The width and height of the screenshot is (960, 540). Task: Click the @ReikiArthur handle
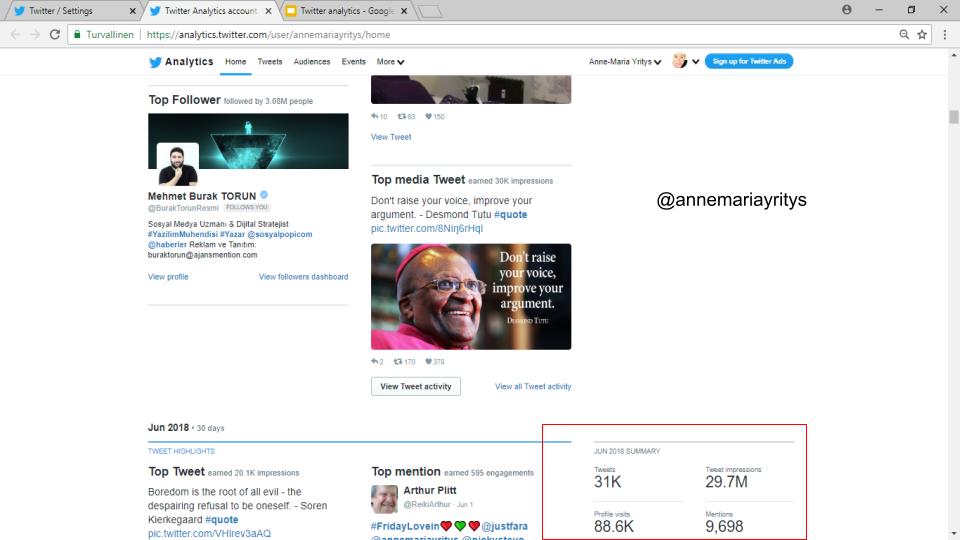click(x=427, y=504)
